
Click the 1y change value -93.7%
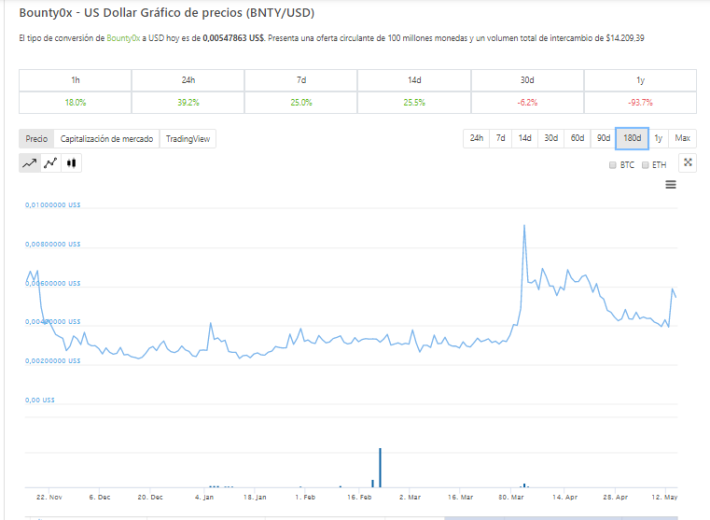(x=640, y=102)
